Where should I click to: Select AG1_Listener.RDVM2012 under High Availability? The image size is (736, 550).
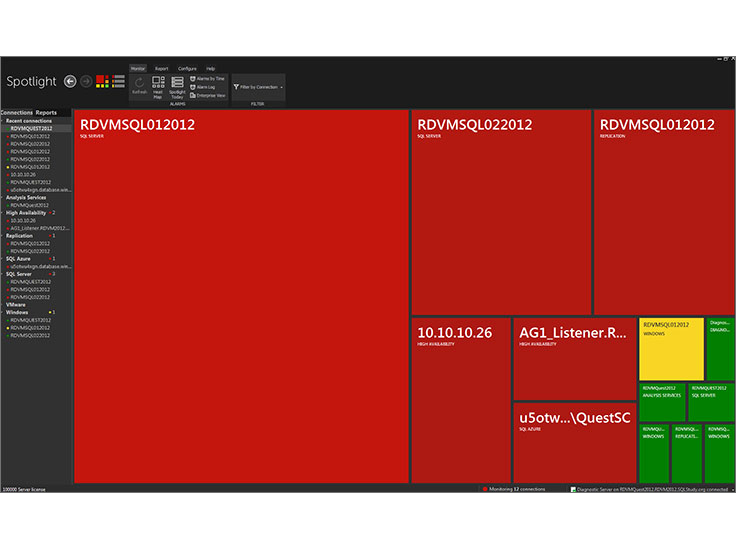tap(40, 229)
